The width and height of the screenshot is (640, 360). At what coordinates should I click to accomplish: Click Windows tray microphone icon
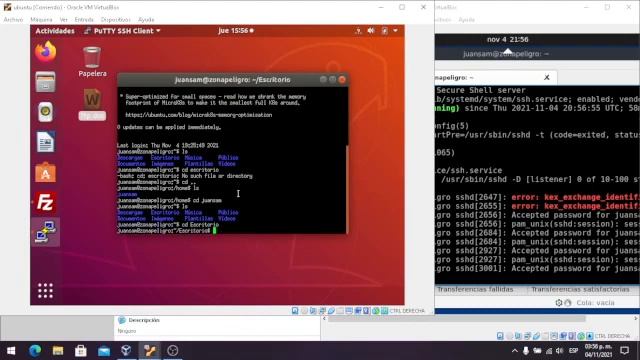tap(526, 351)
